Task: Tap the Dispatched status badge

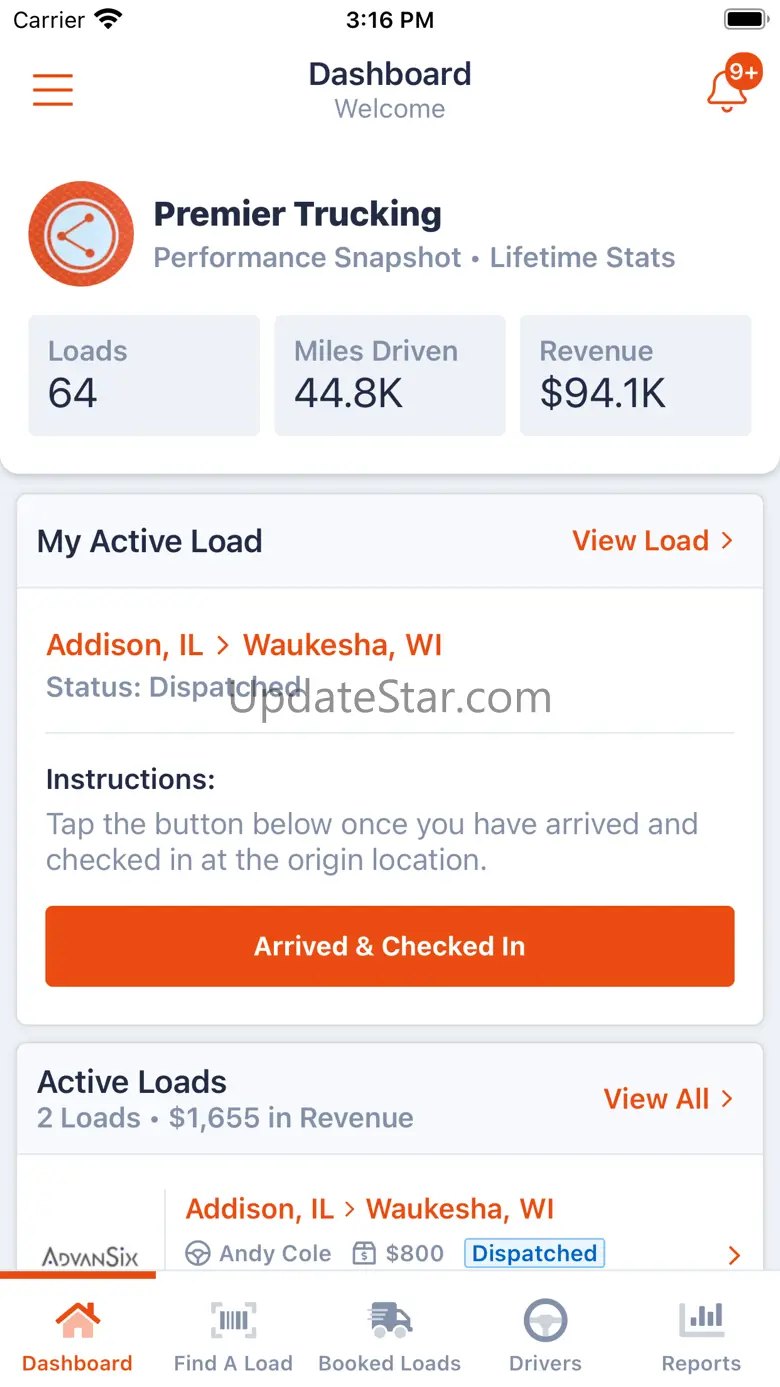Action: click(534, 1253)
